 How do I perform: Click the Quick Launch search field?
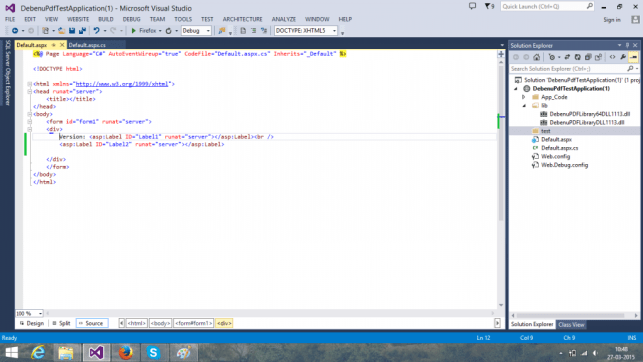click(547, 7)
